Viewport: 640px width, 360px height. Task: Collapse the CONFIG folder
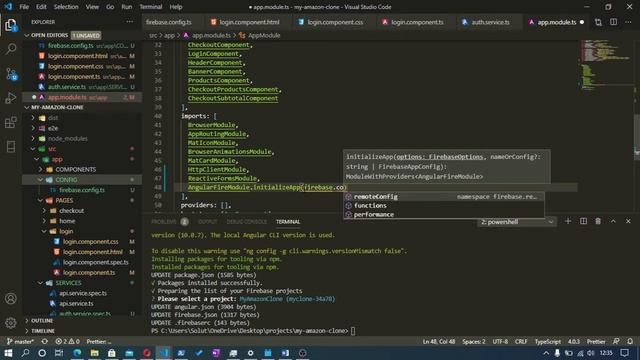tap(66, 180)
